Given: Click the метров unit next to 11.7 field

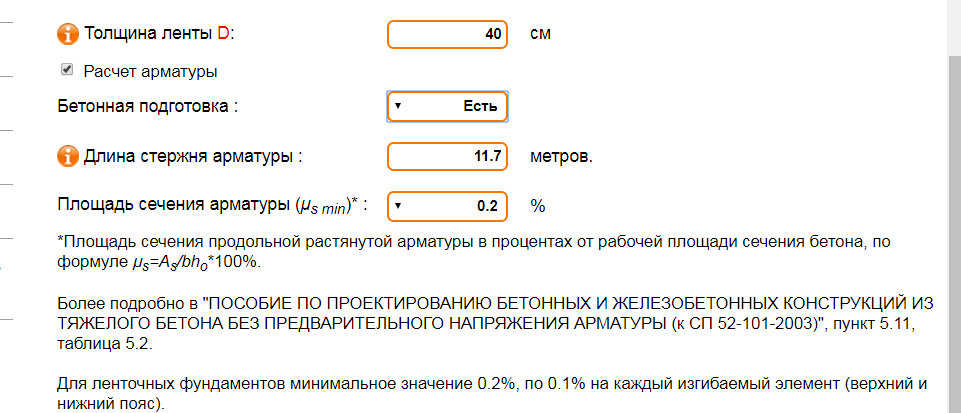Looking at the screenshot, I should point(561,157).
